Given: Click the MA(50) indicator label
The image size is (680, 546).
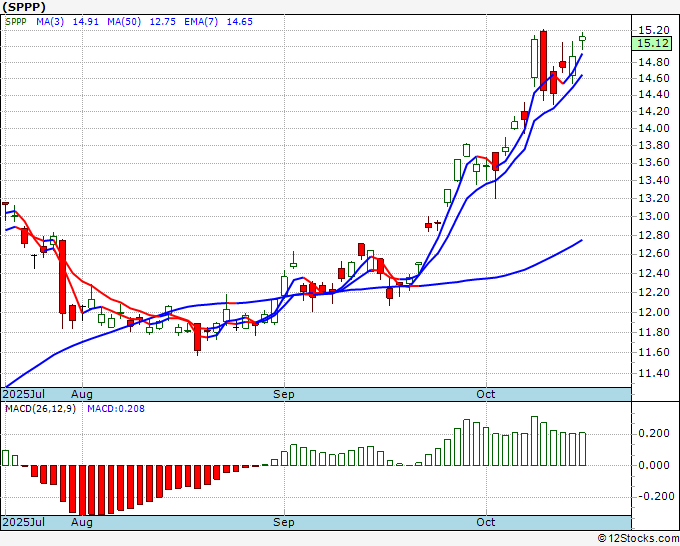Looking at the screenshot, I should coord(124,22).
